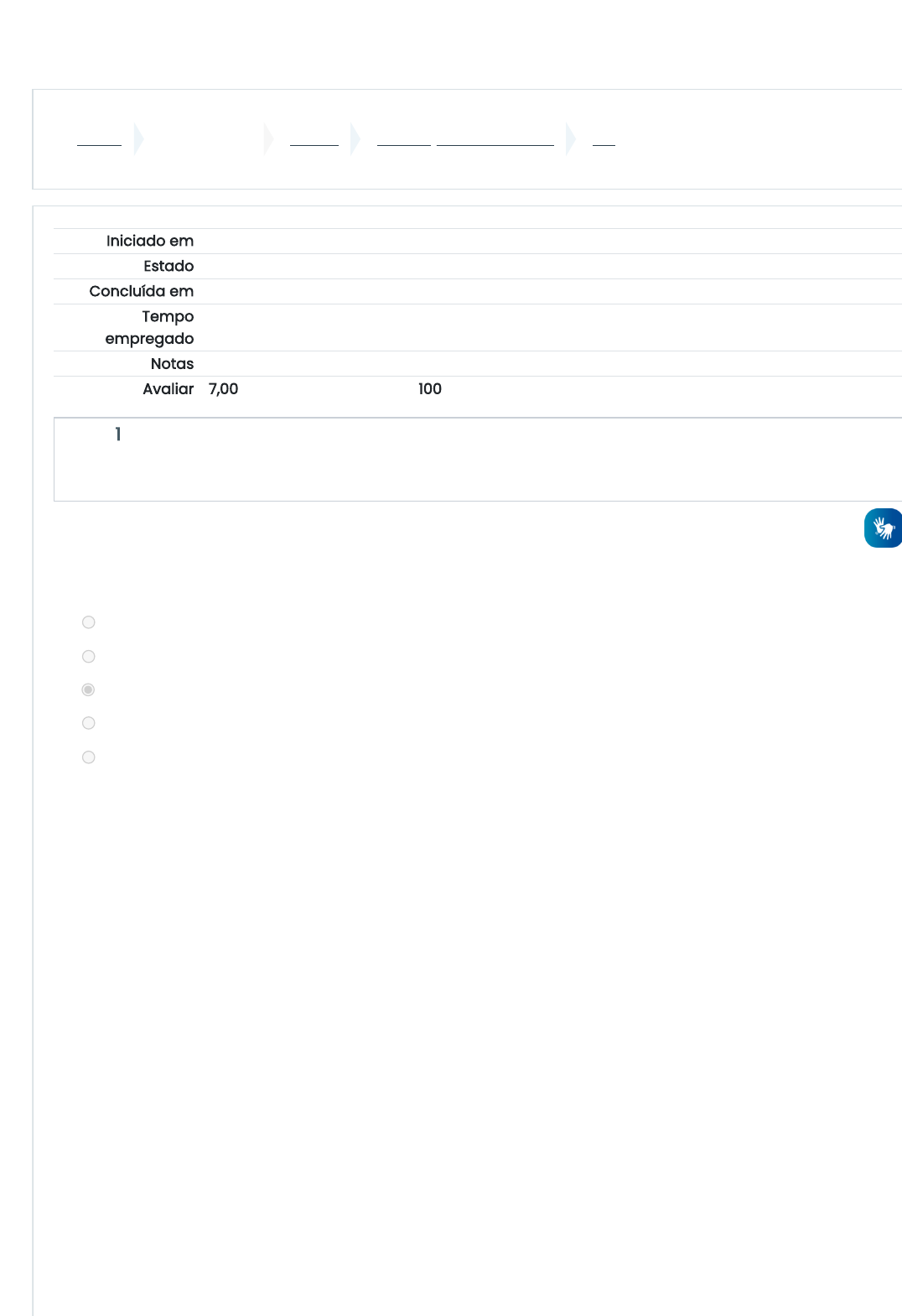
Task: Click the 'Iniciado em' row label
Action: (150, 242)
